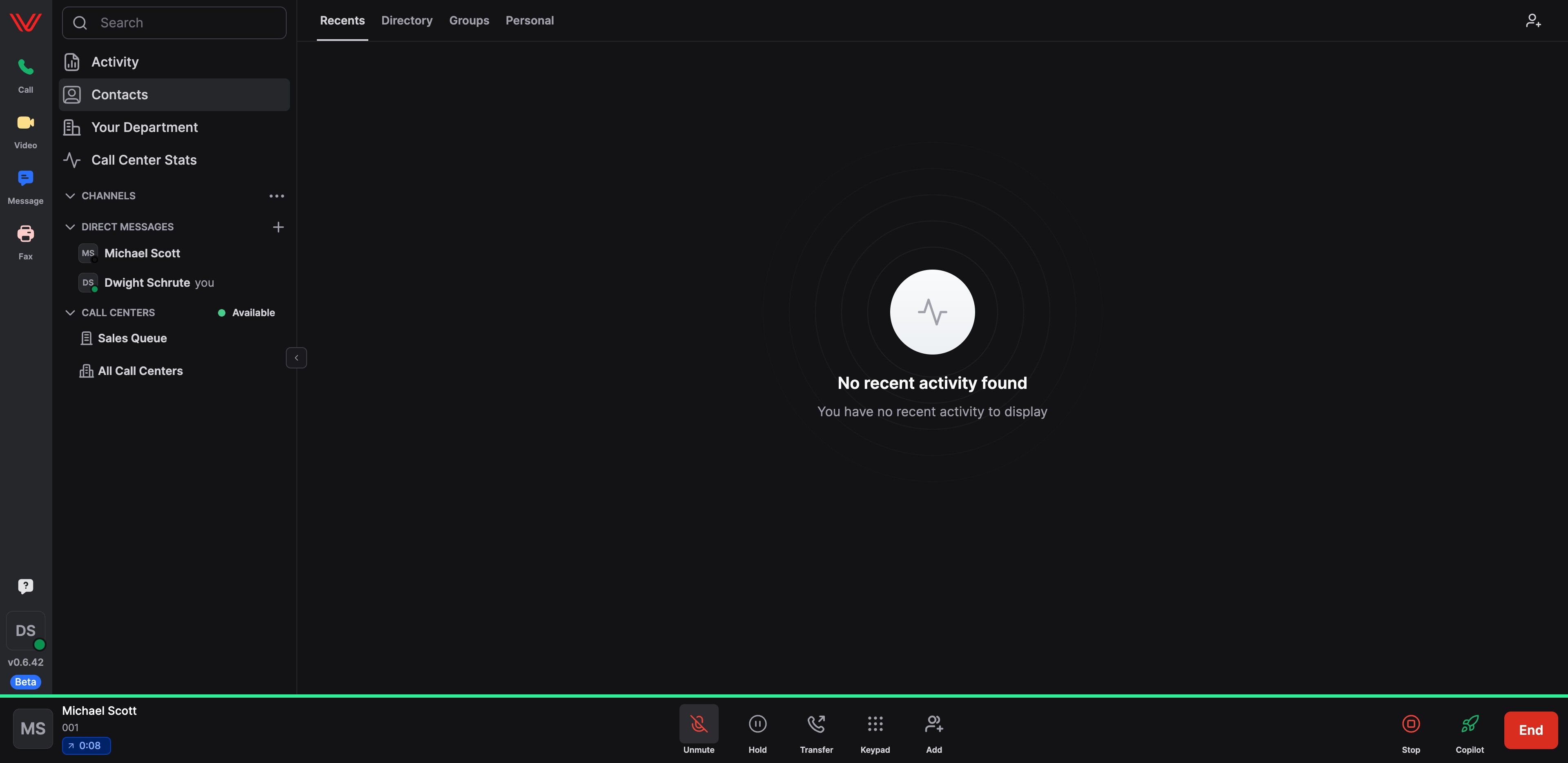Collapse the Channels section
The height and width of the screenshot is (763, 1568).
tap(70, 196)
